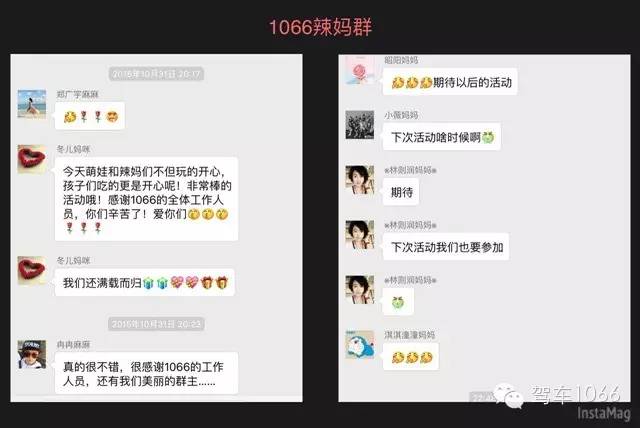Click the message bubble 下次活动啥时候啊
This screenshot has height=428, width=640.
point(442,137)
